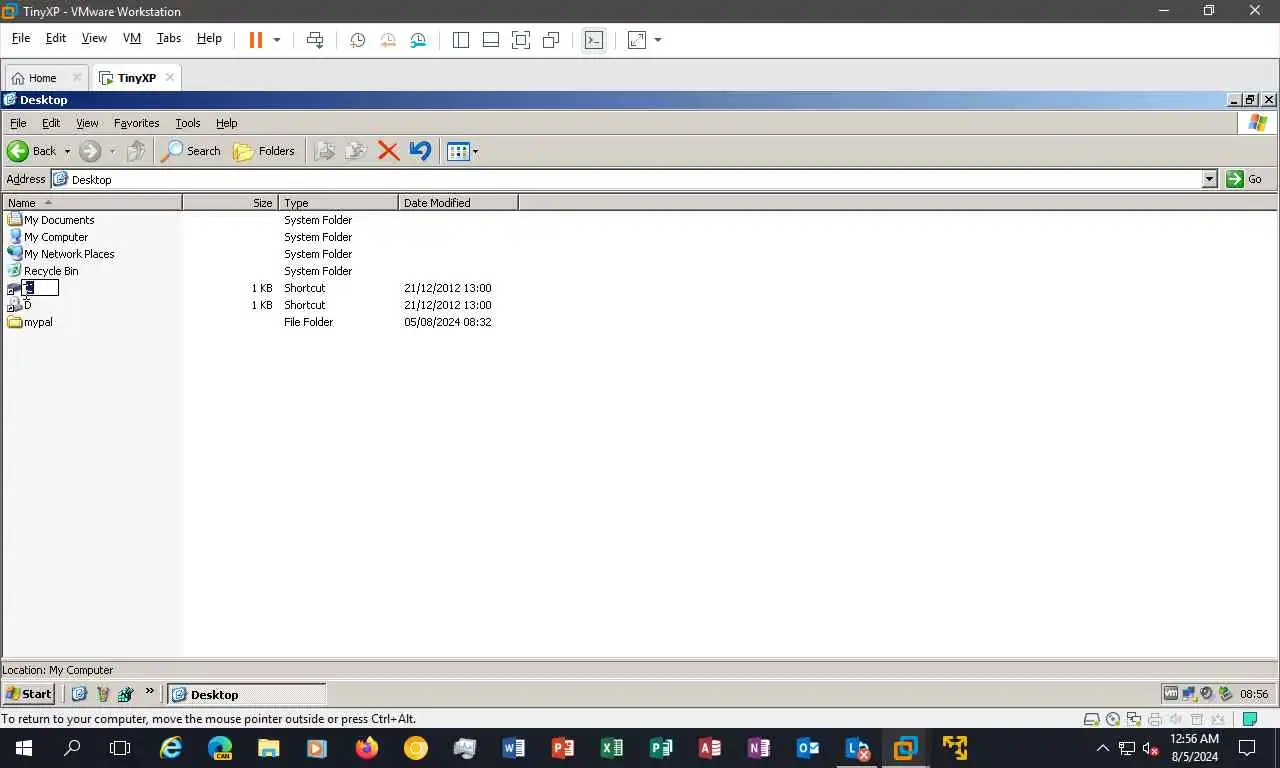Open the Views dropdown arrow

pyautogui.click(x=475, y=152)
